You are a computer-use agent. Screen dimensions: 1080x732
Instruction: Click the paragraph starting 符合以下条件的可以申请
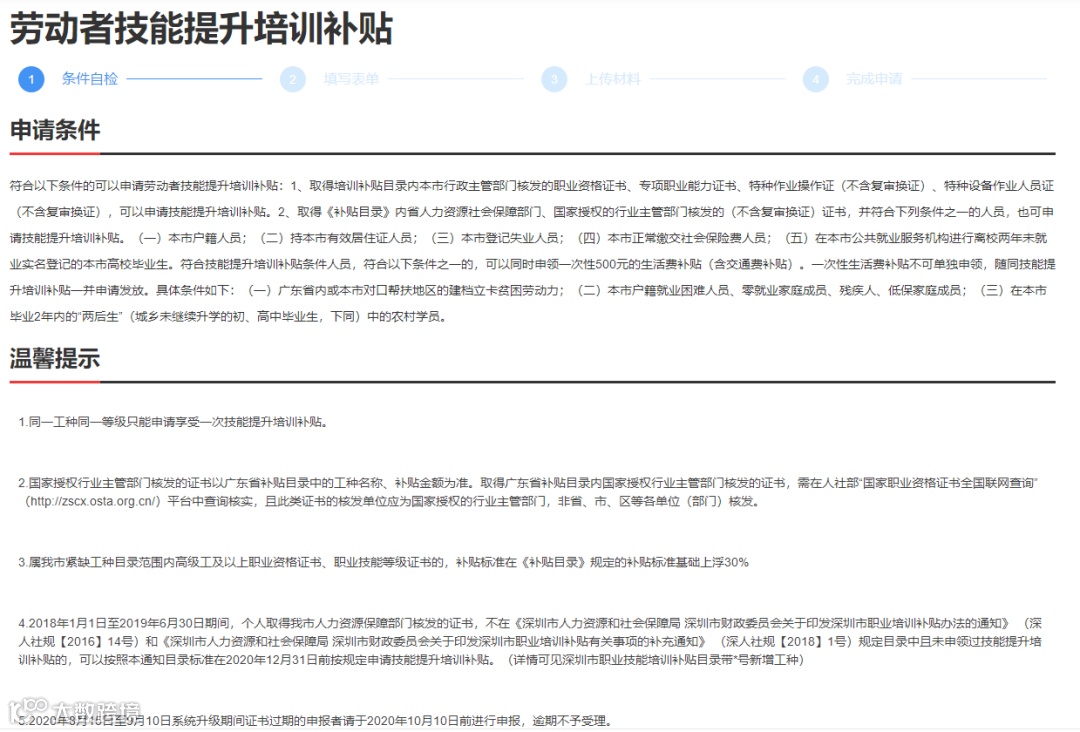(532, 251)
